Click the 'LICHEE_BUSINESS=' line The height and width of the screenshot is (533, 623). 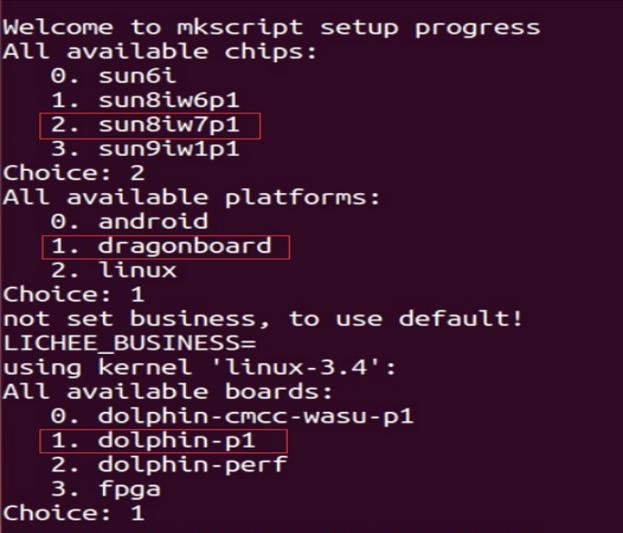pos(130,343)
